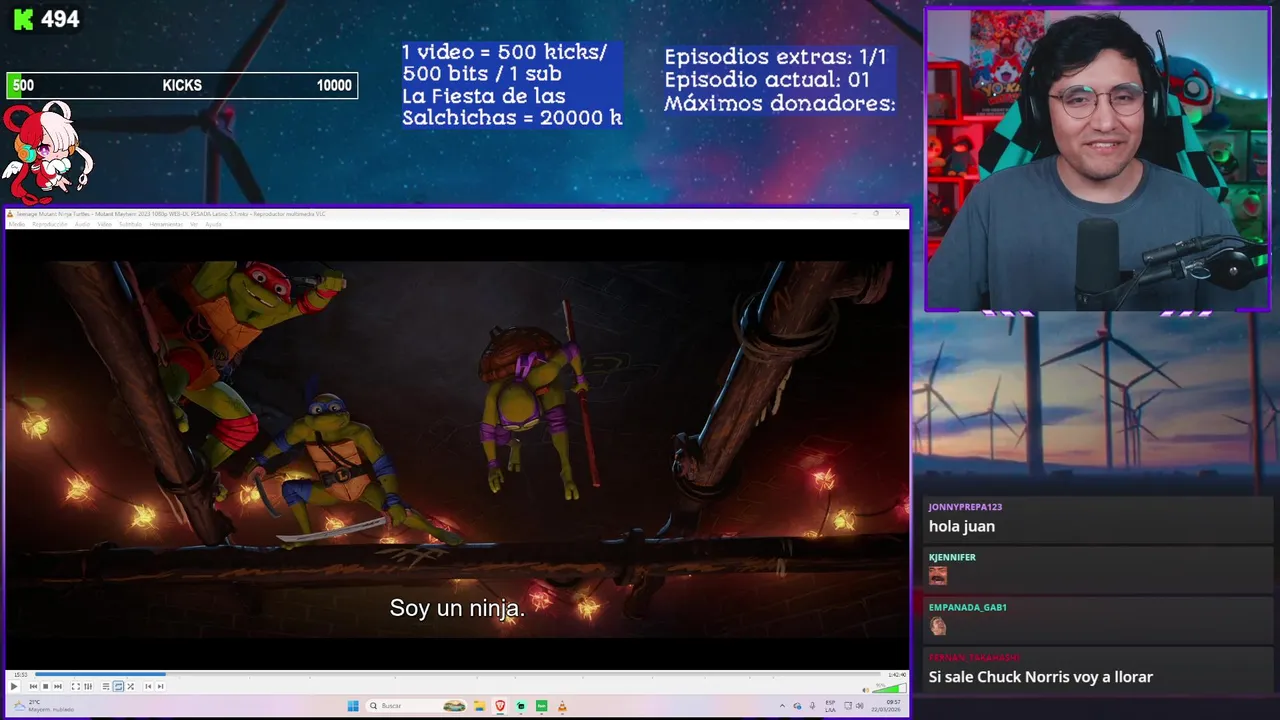The height and width of the screenshot is (720, 1280).
Task: Click KJENNIFER's chat emote
Action: pyautogui.click(x=937, y=576)
